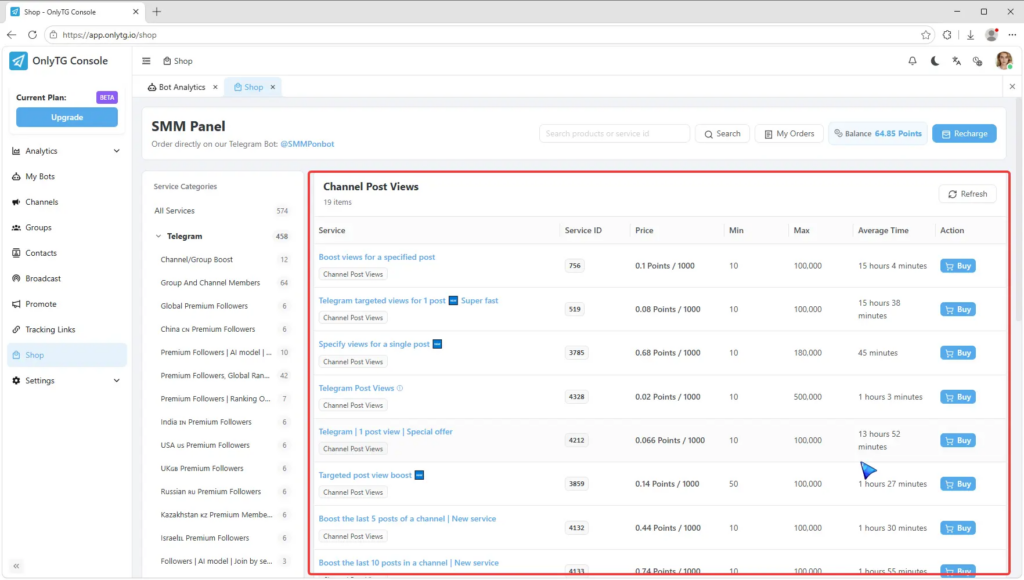
Task: Open Broadcast in the sidebar
Action: [67, 278]
